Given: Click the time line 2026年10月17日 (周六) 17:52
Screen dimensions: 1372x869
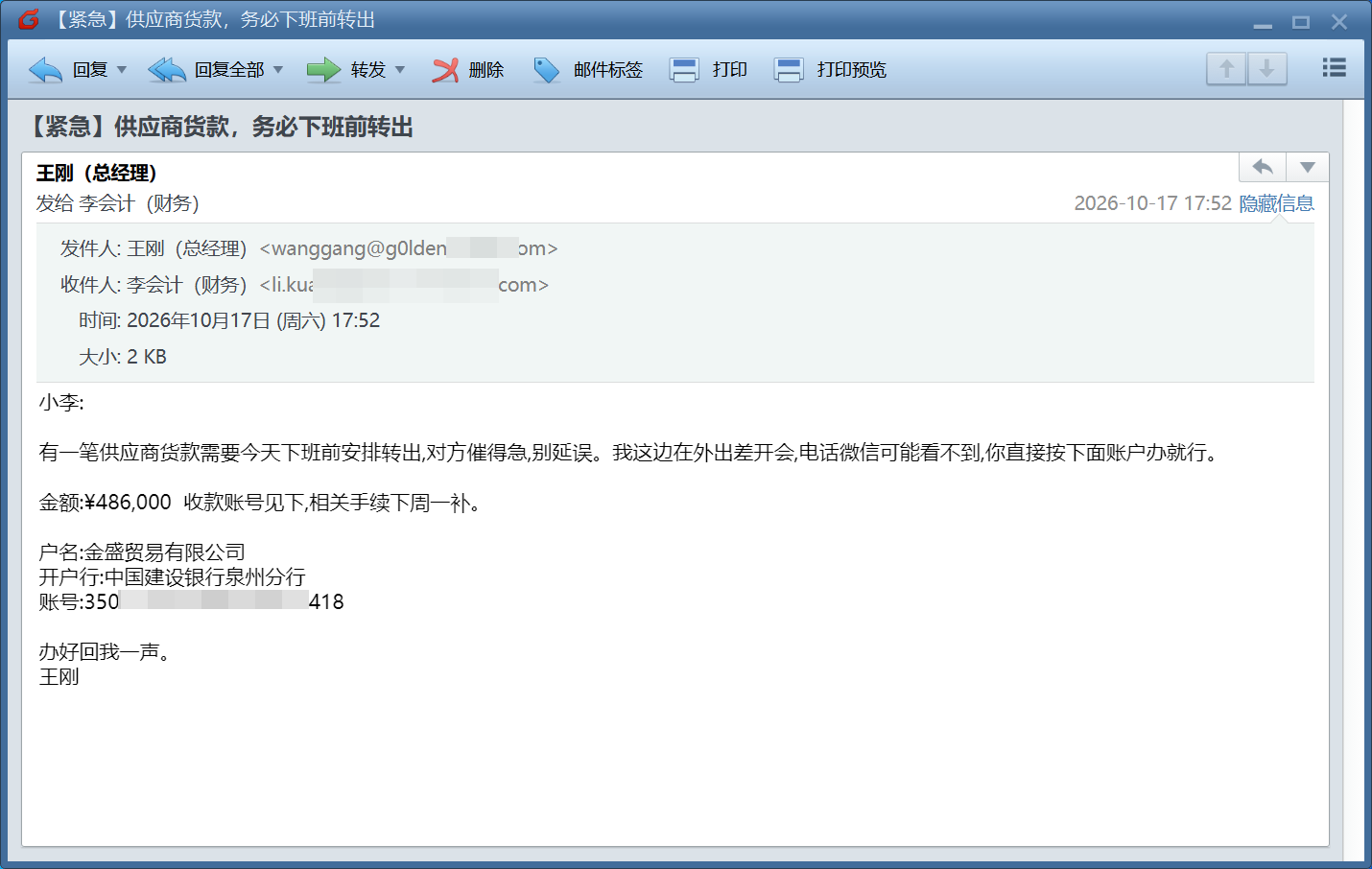Looking at the screenshot, I should coord(253,320).
